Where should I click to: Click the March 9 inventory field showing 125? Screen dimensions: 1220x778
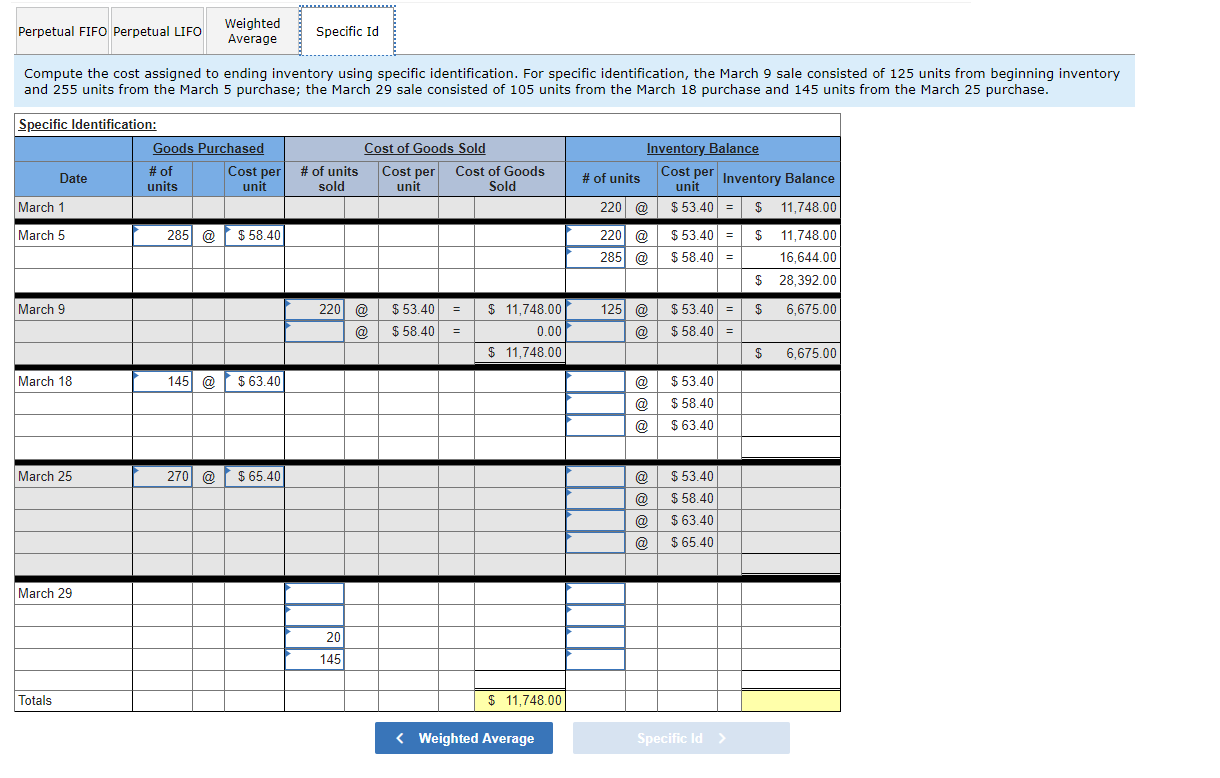pos(596,309)
